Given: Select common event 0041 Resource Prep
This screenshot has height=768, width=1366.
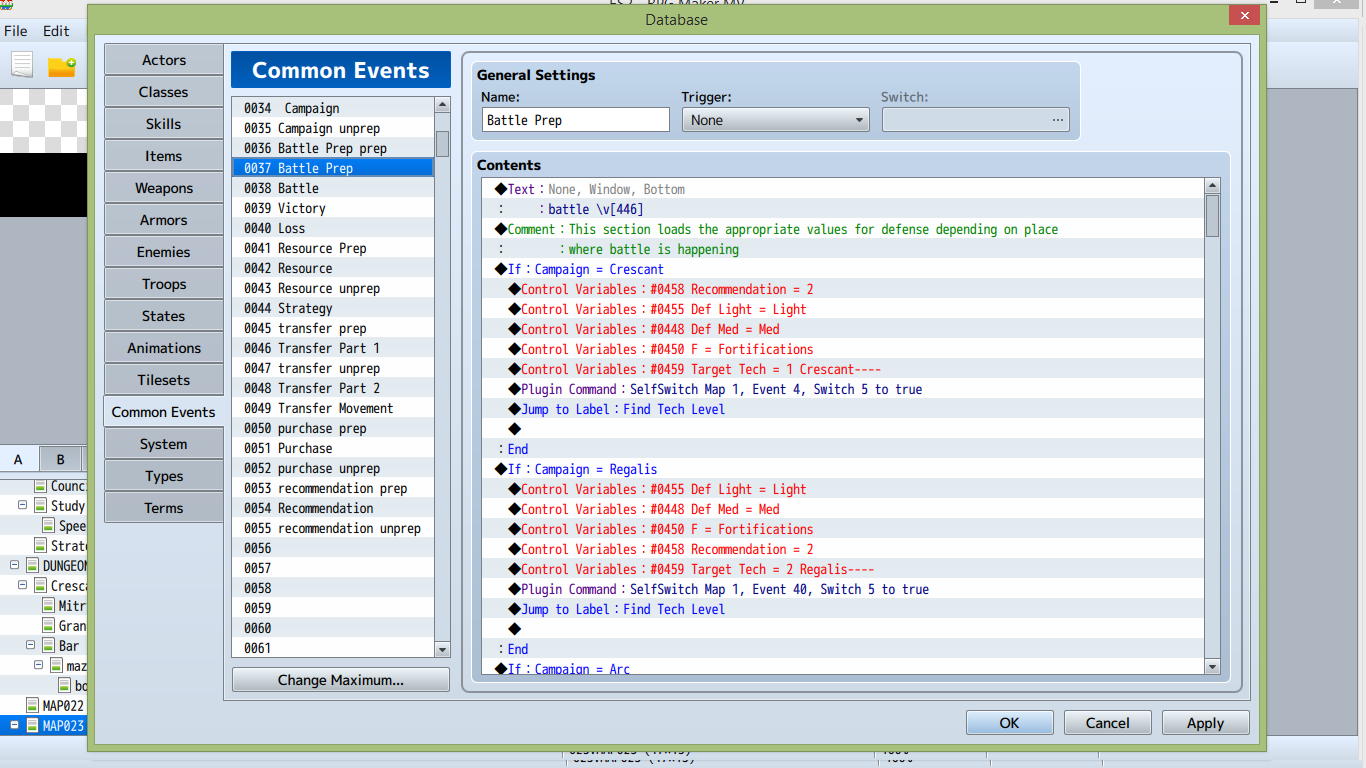Looking at the screenshot, I should coord(333,248).
